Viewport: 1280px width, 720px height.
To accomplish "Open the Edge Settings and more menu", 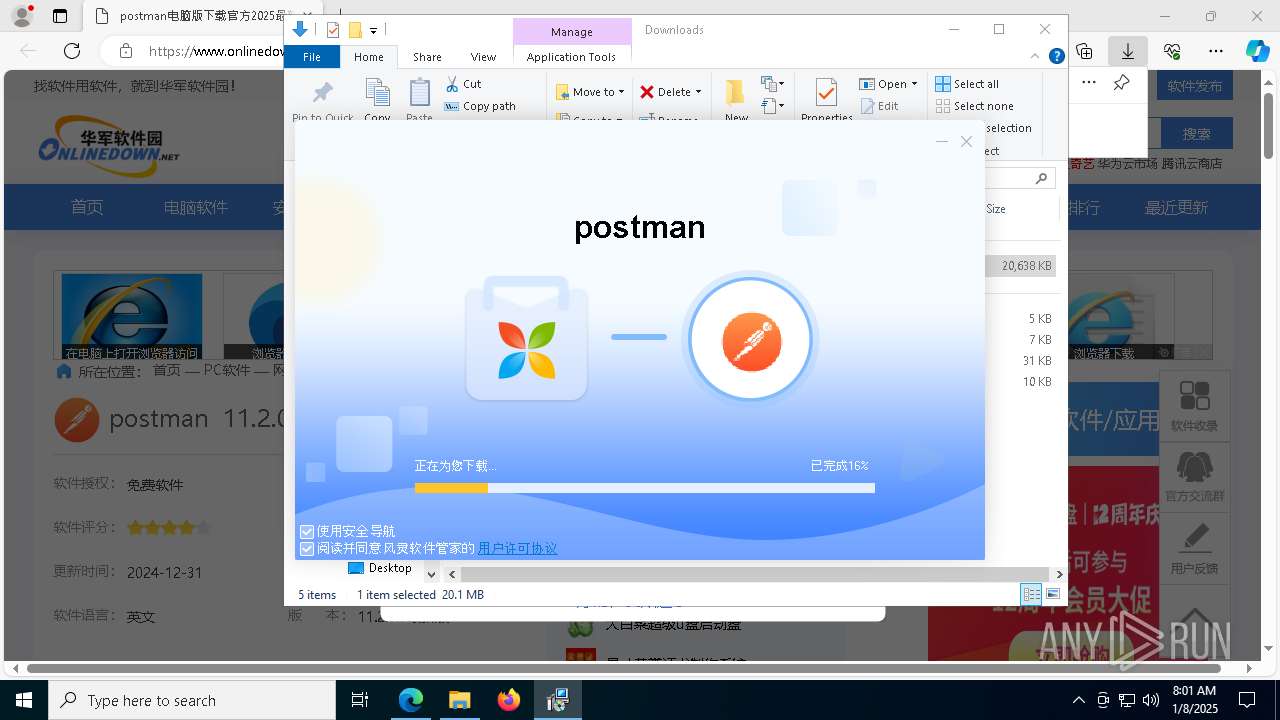I will pyautogui.click(x=1216, y=51).
